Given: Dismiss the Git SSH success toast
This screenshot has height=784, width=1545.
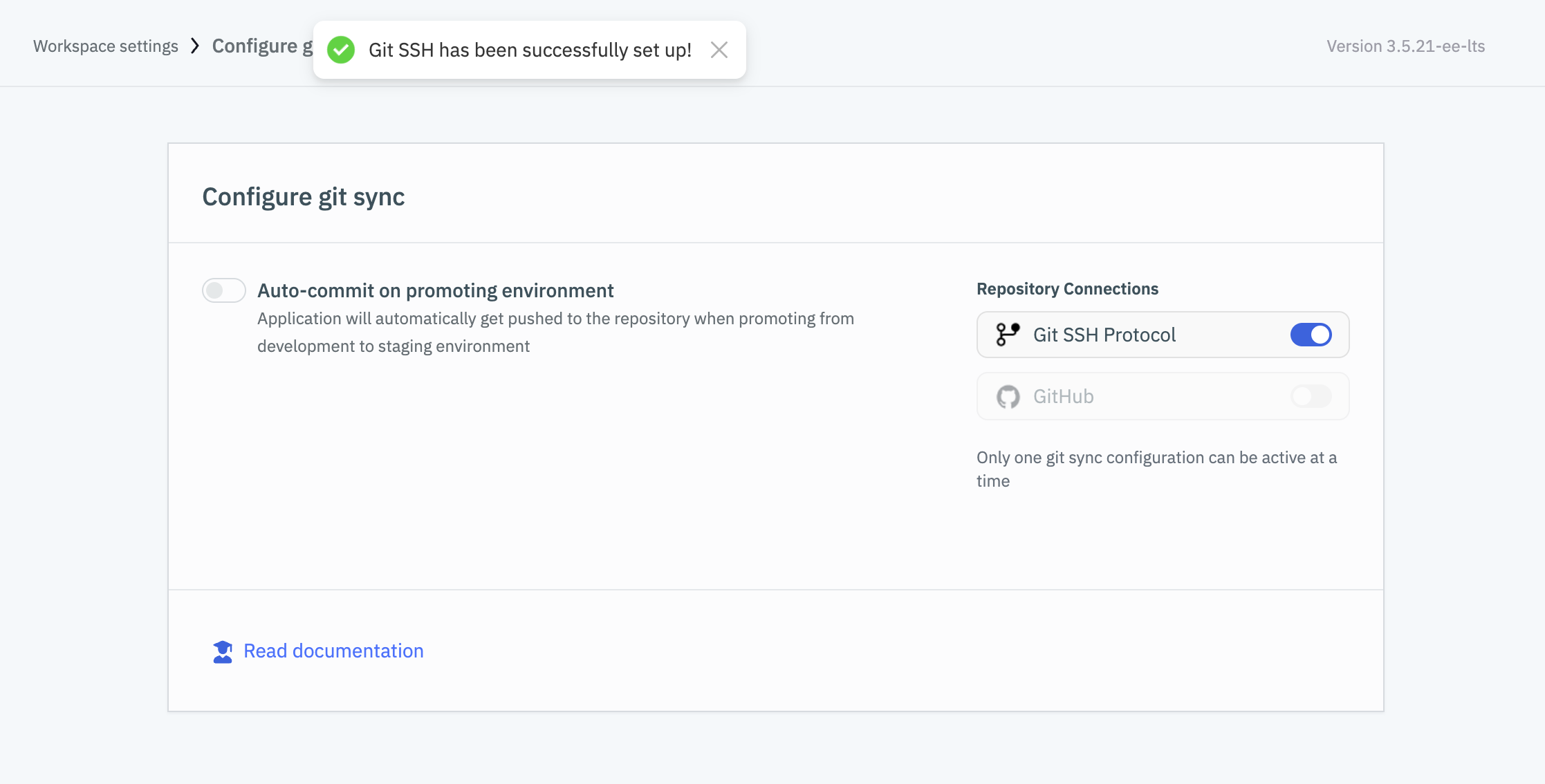Looking at the screenshot, I should (719, 50).
